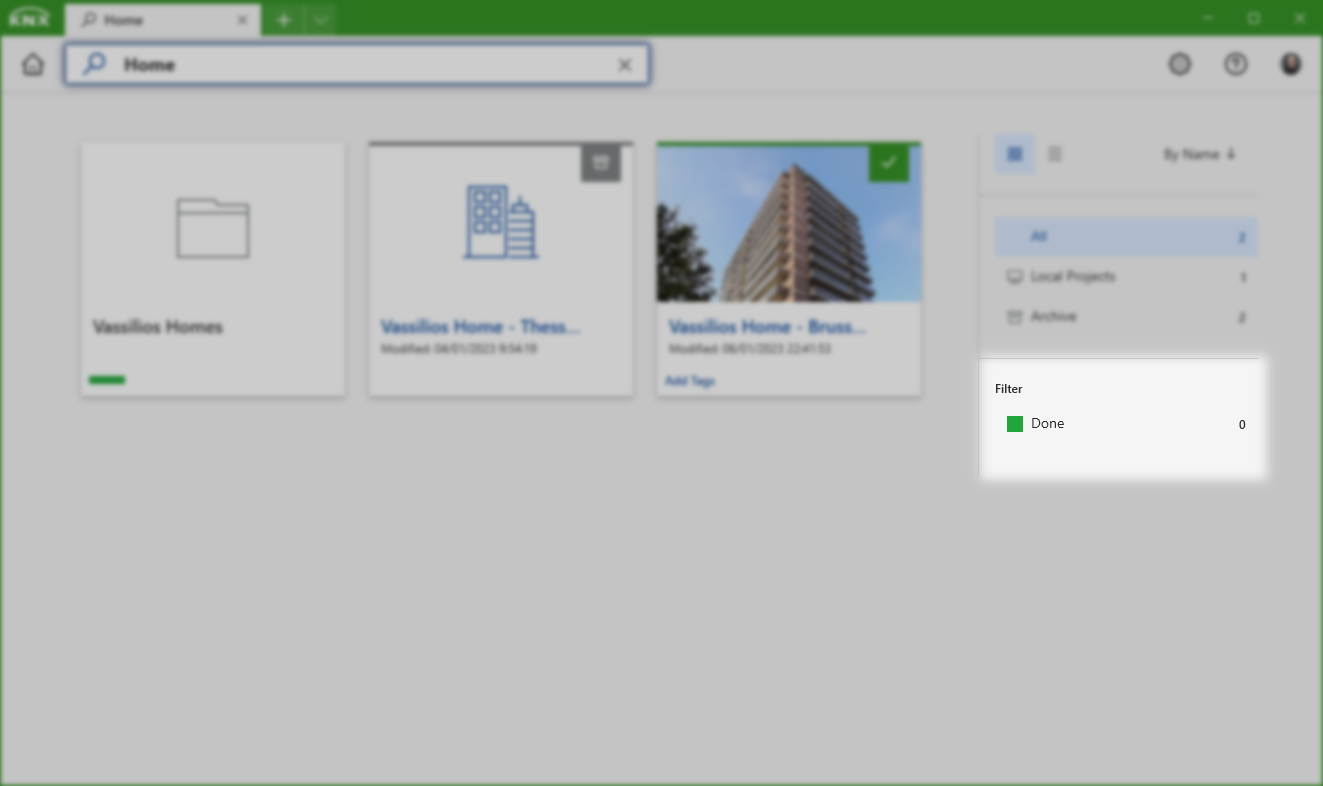The image size is (1323, 786).
Task: Click the KNX logo
Action: [x=28, y=19]
